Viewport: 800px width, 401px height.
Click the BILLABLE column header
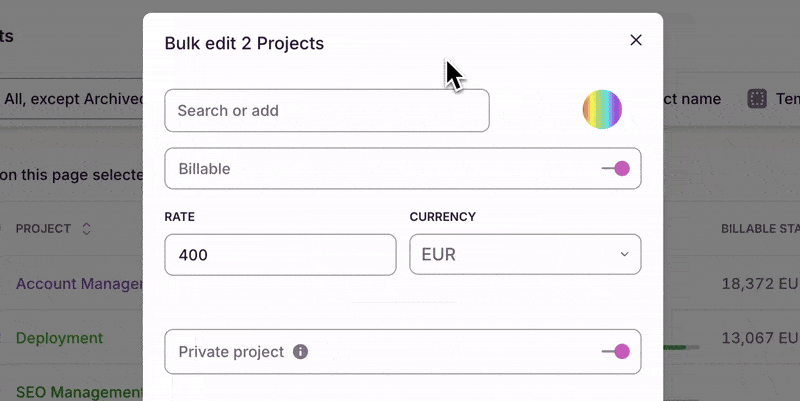pyautogui.click(x=760, y=229)
